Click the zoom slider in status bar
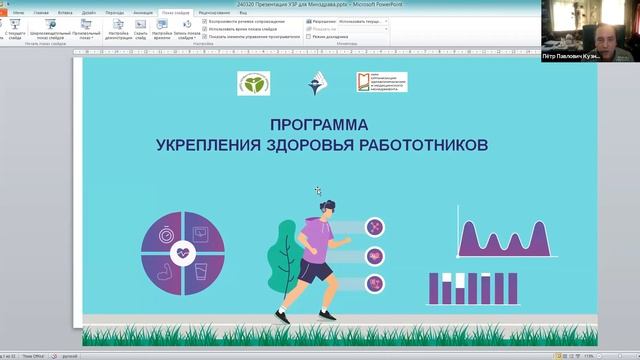This screenshot has width=640, height=360. click(620, 356)
